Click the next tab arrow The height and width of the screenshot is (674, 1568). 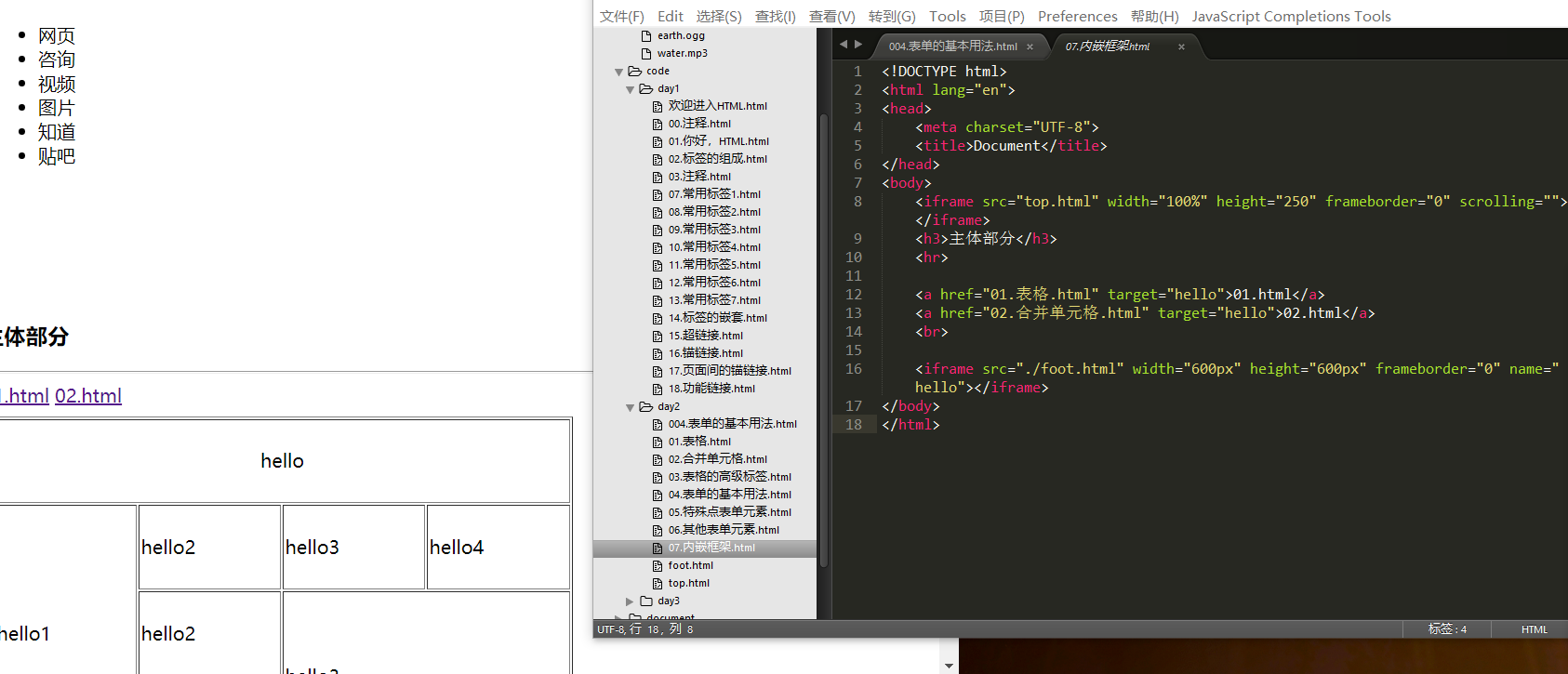coord(858,44)
